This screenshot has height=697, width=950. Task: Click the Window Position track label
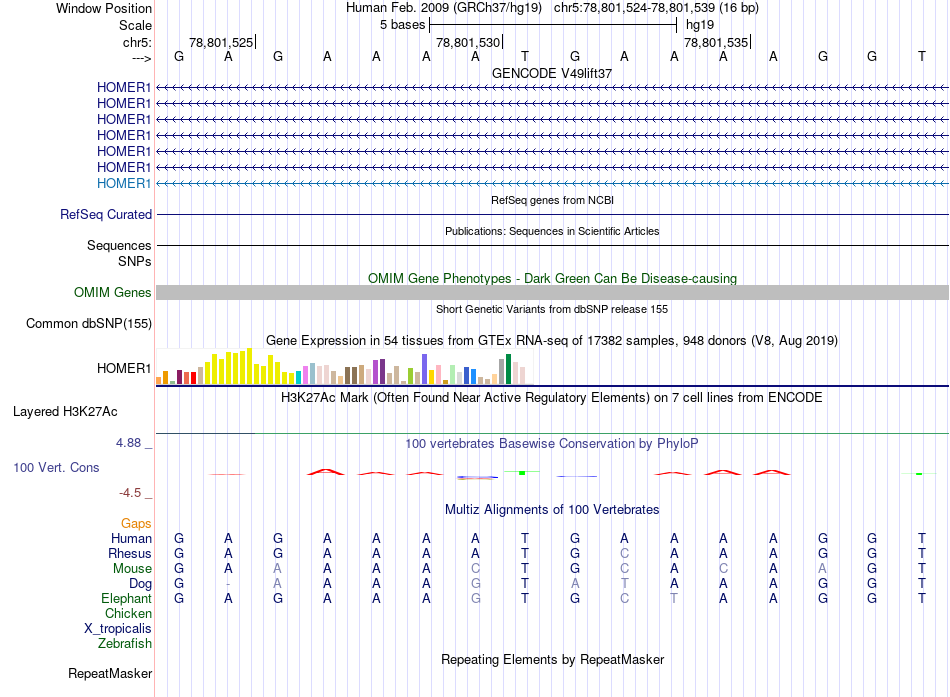tap(104, 8)
